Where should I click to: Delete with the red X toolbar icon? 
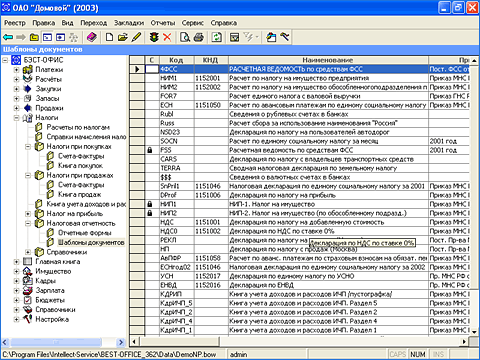[x=167, y=37]
